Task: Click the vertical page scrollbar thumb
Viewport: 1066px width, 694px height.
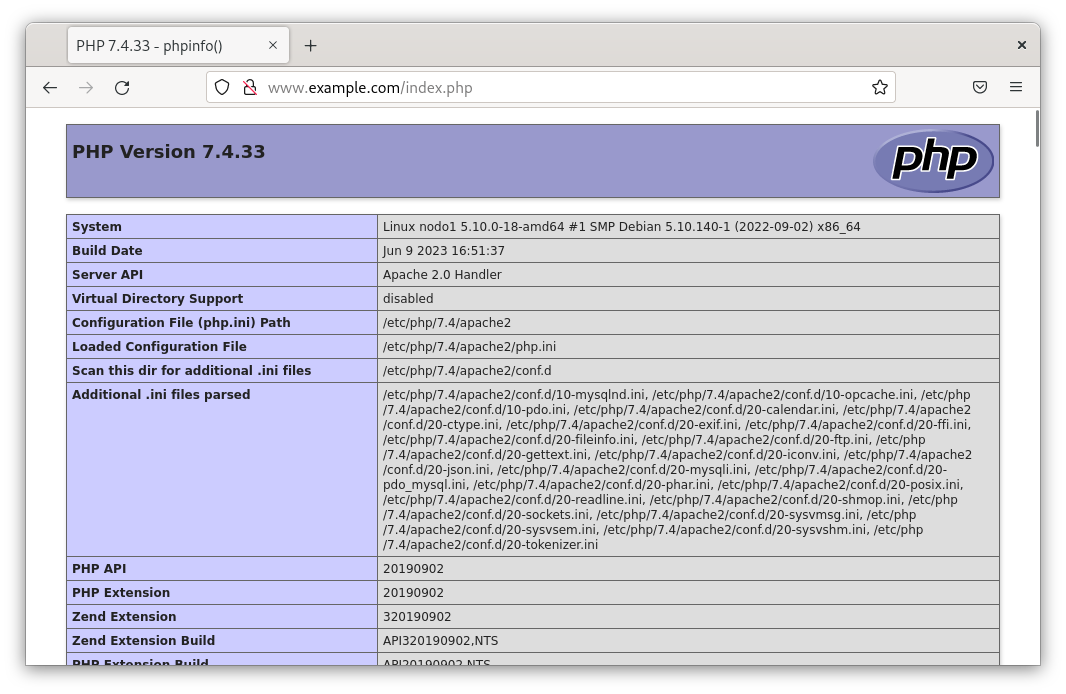Action: coord(1037,130)
